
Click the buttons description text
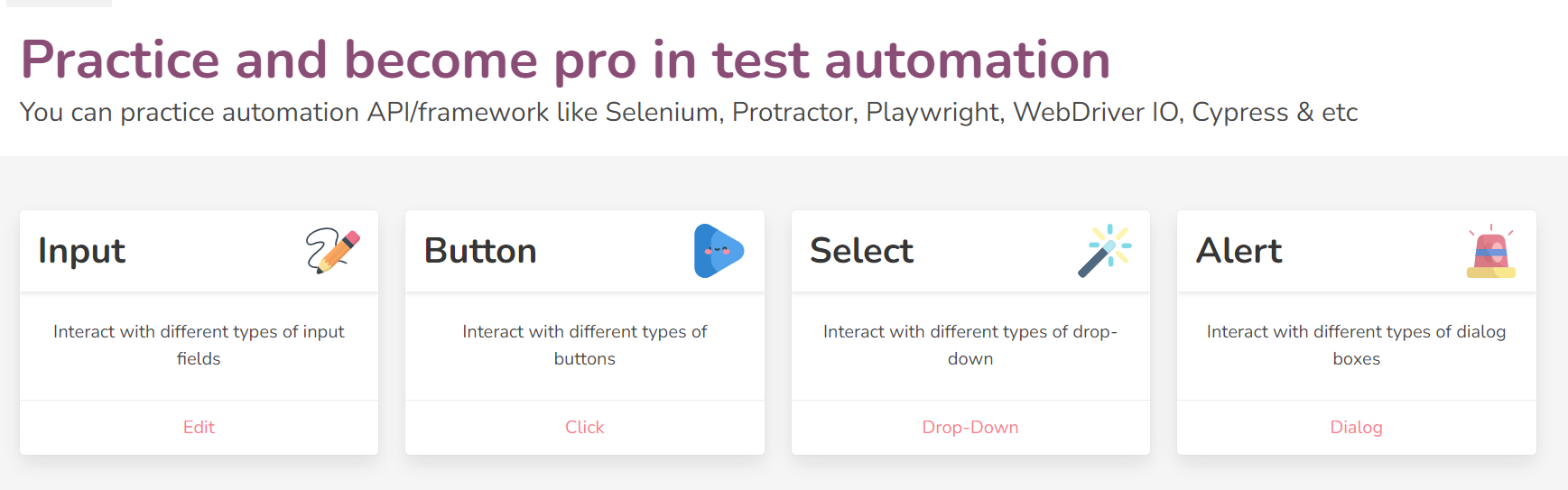(x=584, y=345)
